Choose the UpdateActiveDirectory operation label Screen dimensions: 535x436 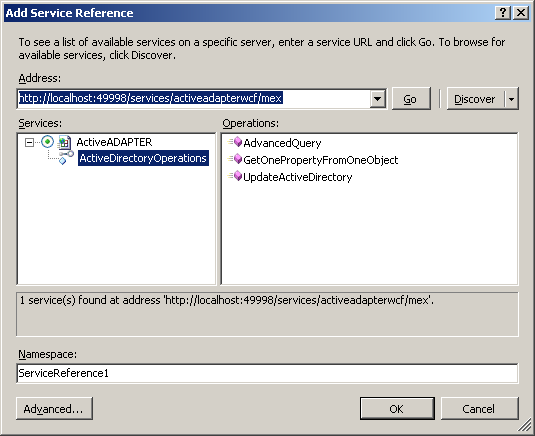point(298,177)
